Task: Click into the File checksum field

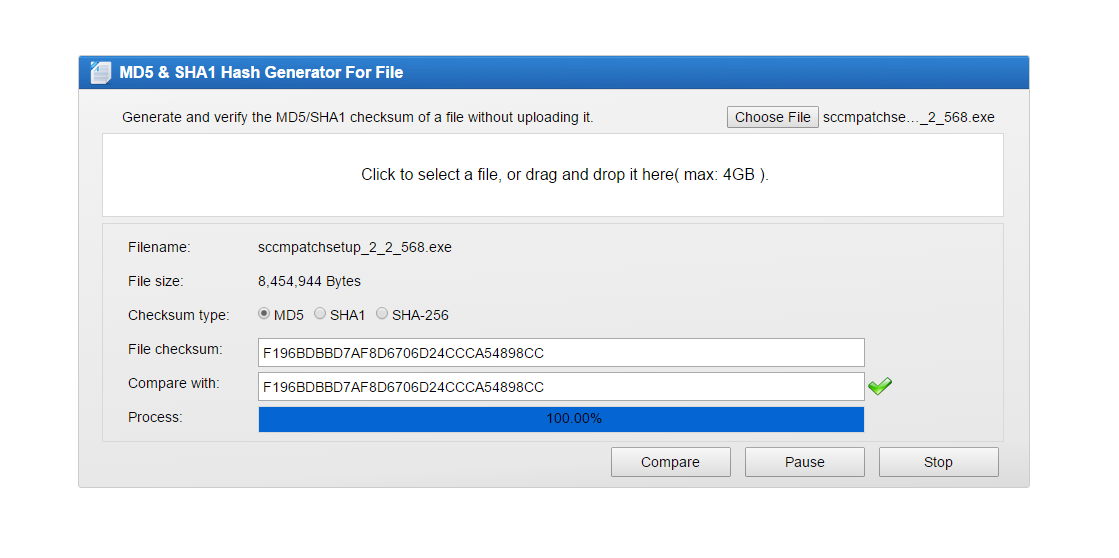Action: pyautogui.click(x=561, y=352)
